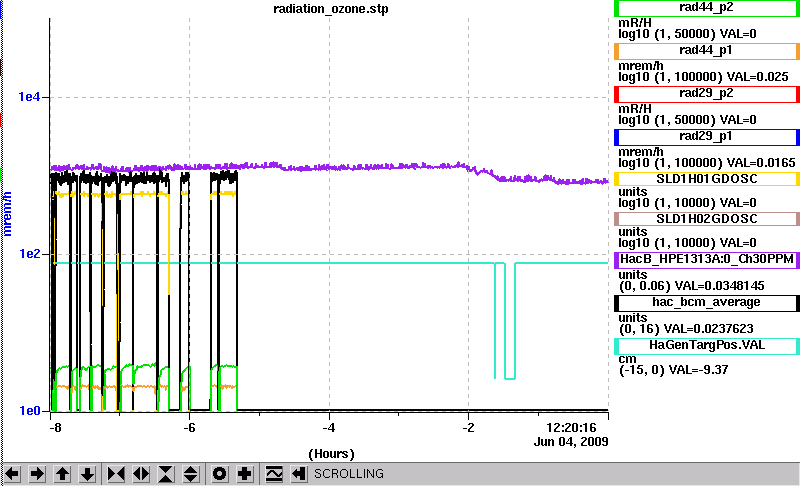Click horizontal zoom-out (outward arrows) icon
Screen dimensions: 800x486
pyautogui.click(x=141, y=474)
